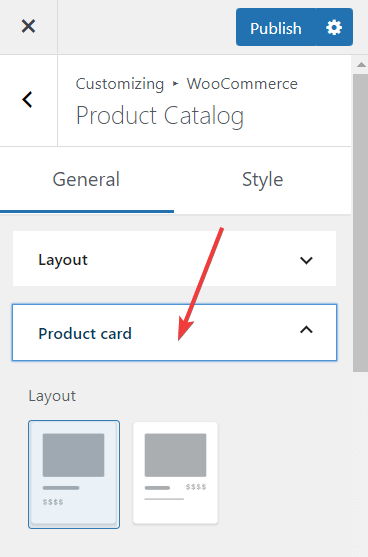Viewport: 368px width, 557px height.
Task: Click the Product Catalog heading
Action: click(x=160, y=116)
